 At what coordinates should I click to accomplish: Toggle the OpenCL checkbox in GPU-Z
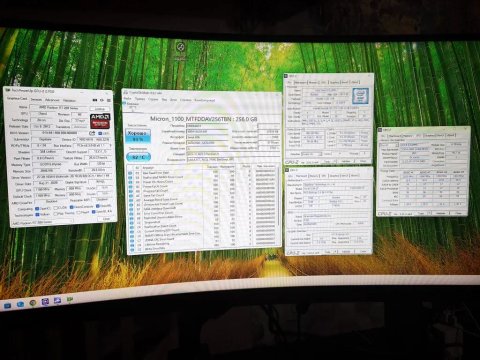[x=37, y=209]
